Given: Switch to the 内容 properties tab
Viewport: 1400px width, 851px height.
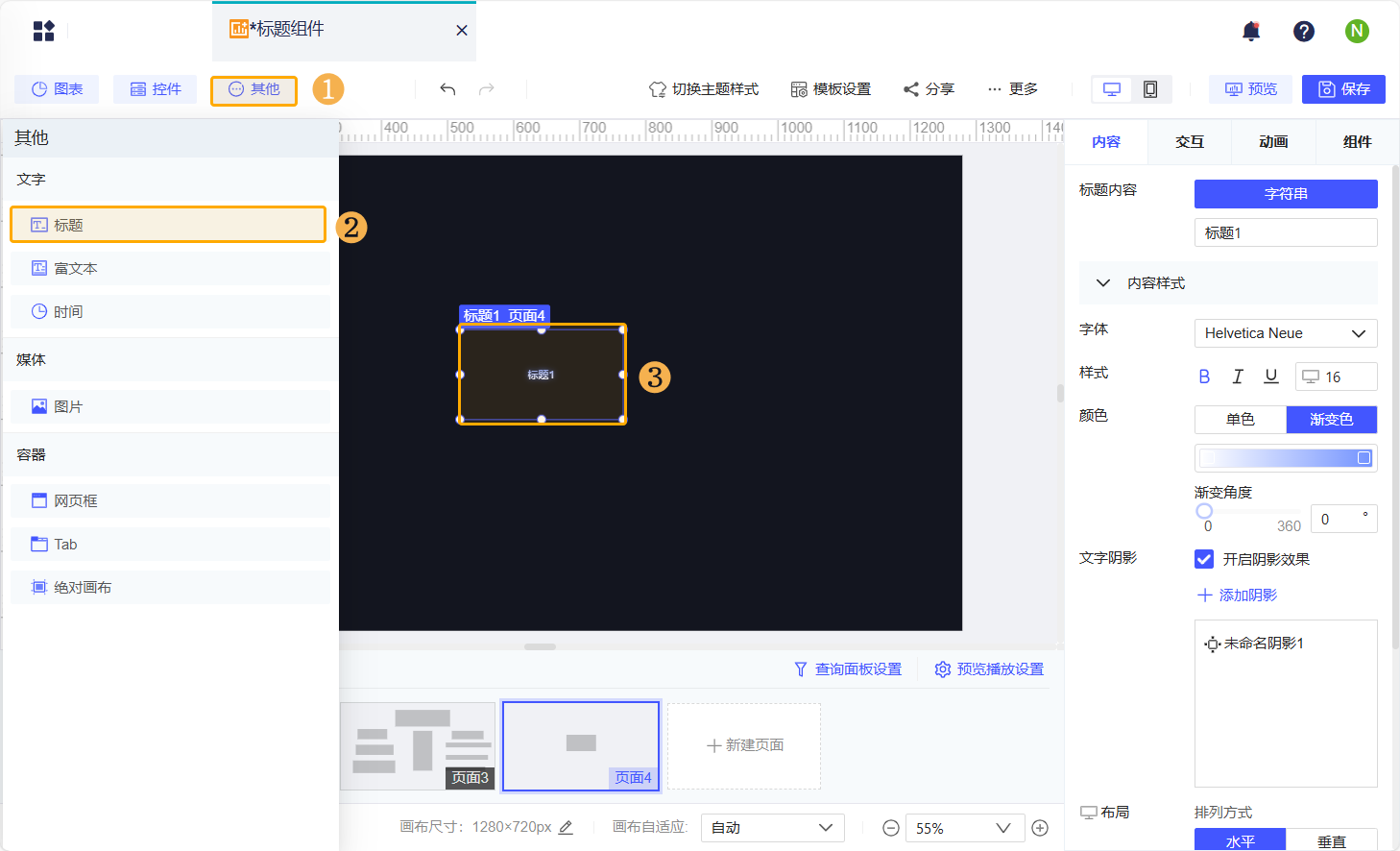Looking at the screenshot, I should tap(1106, 142).
